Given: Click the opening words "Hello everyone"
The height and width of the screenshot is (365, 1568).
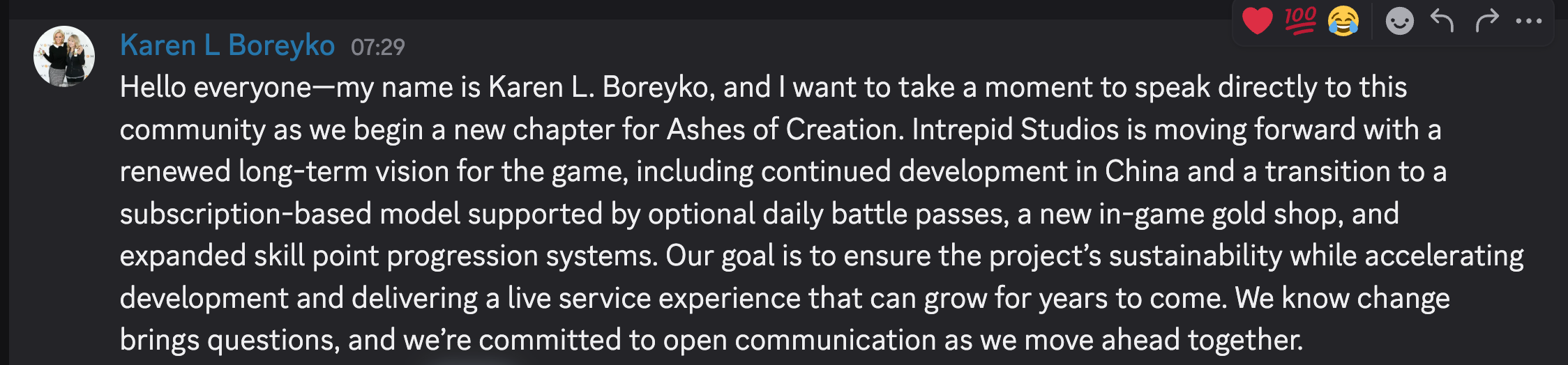Looking at the screenshot, I should [x=216, y=88].
